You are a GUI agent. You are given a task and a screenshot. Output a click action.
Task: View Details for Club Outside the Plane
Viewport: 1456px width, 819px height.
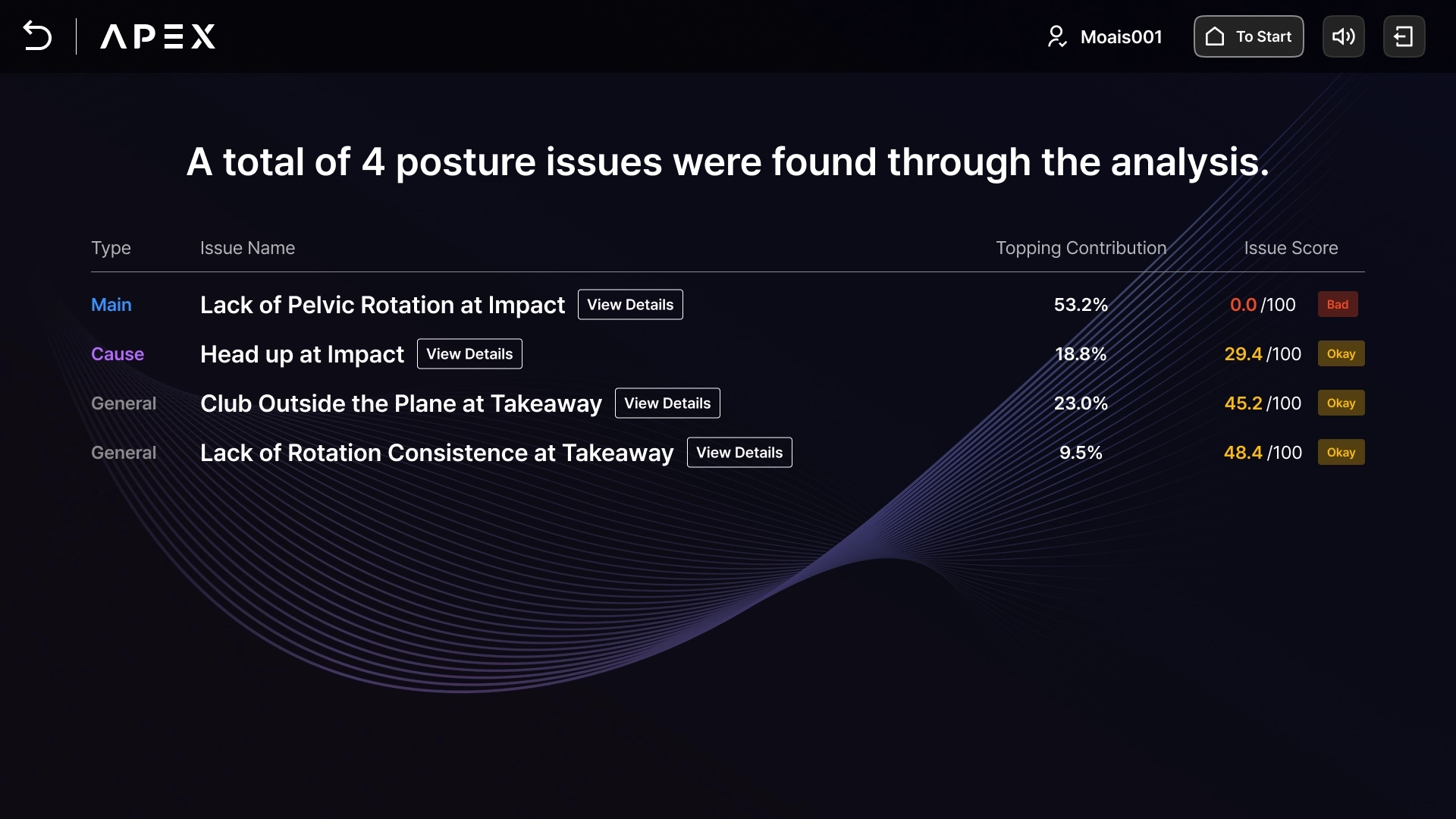tap(667, 403)
